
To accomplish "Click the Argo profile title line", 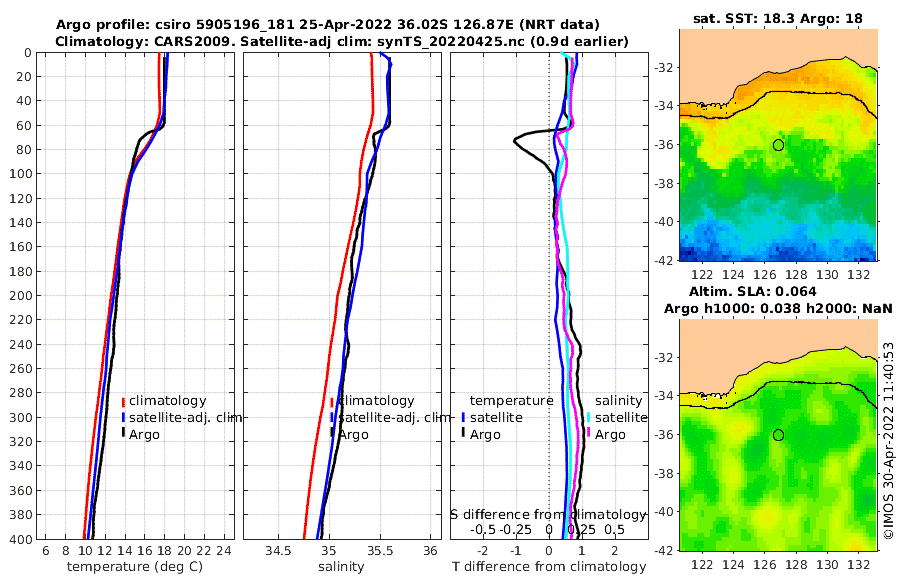I will point(327,25).
